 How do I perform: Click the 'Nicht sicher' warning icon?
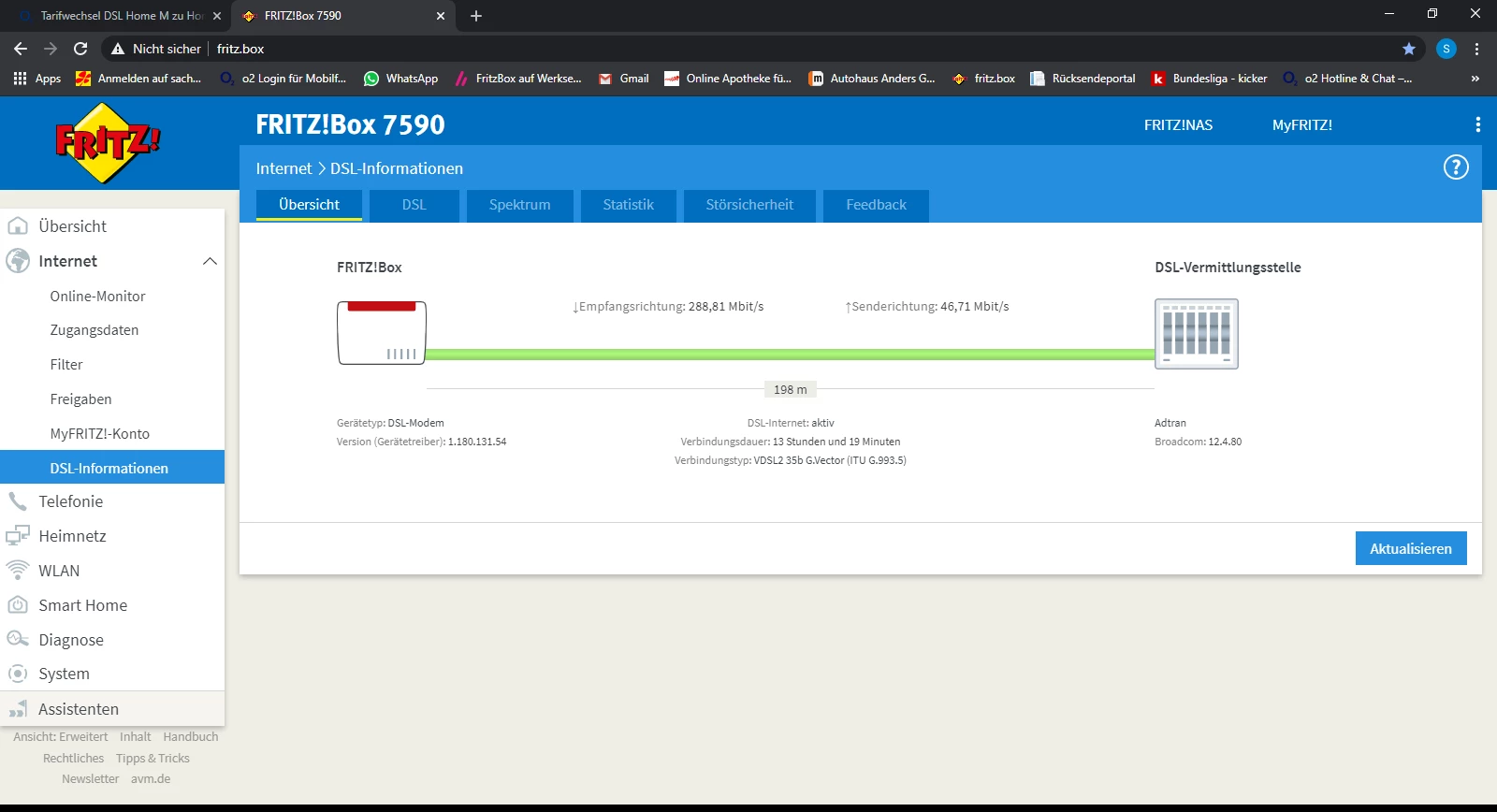[x=118, y=49]
